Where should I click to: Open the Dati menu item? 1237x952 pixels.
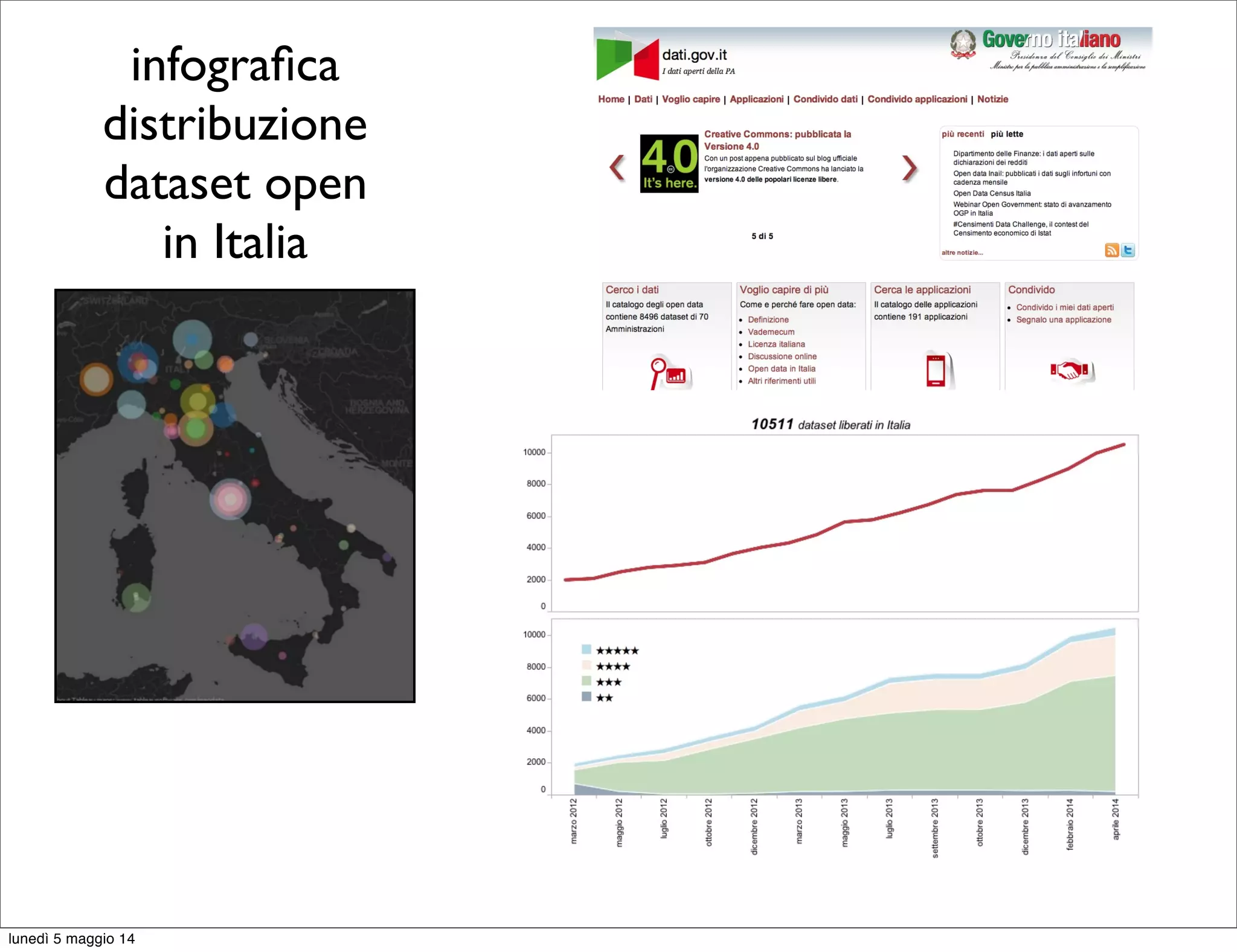pos(643,99)
